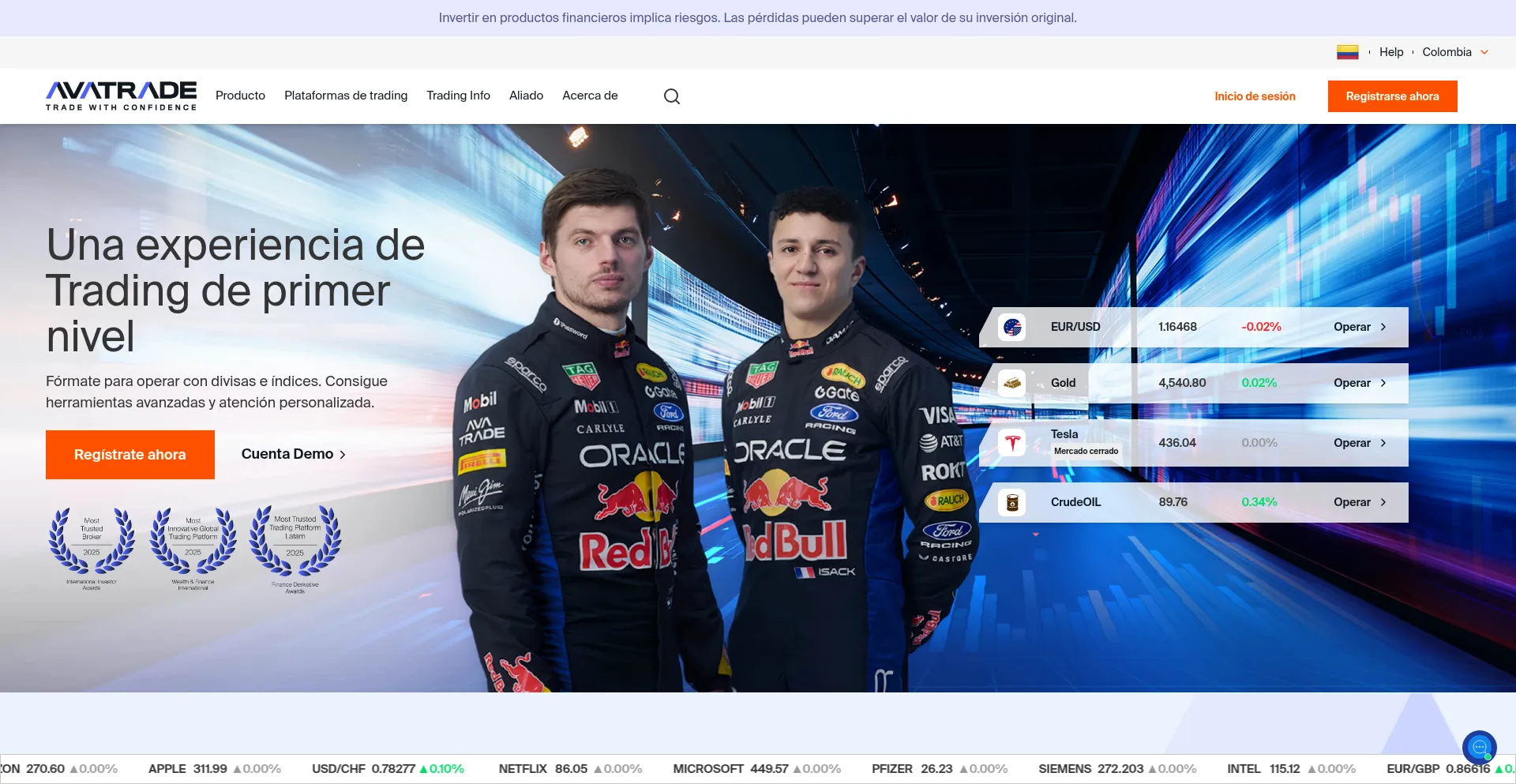Viewport: 1516px width, 784px height.
Task: Click the AvaTrade logo
Action: (x=121, y=96)
